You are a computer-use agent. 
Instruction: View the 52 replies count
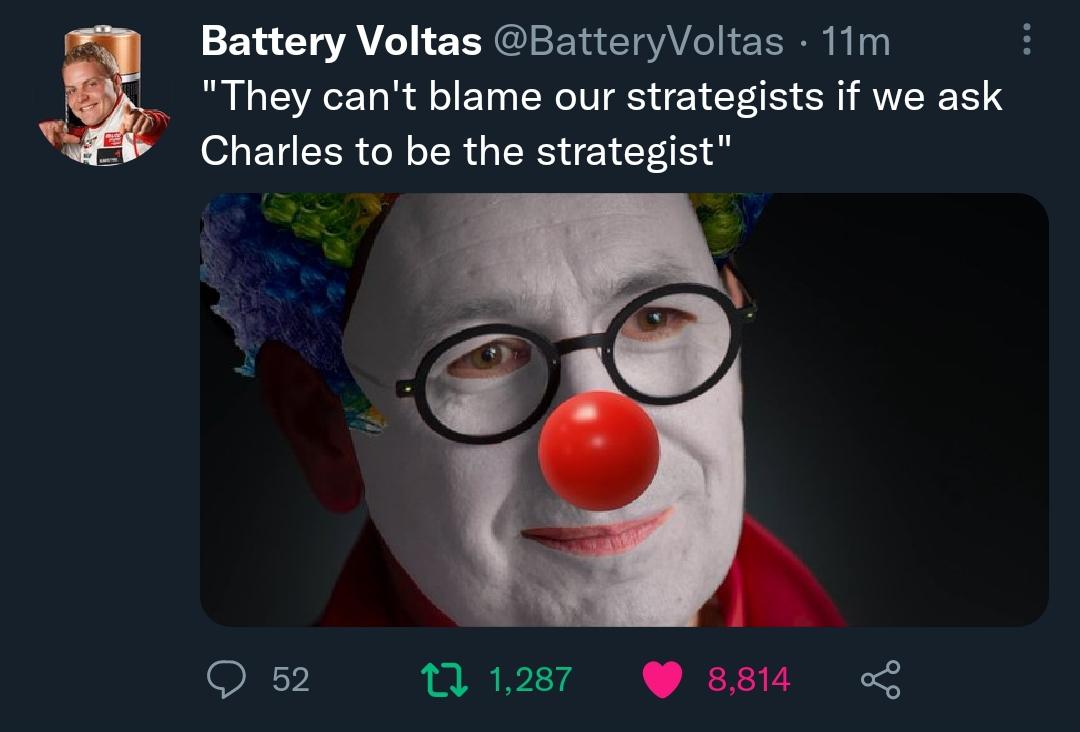291,679
